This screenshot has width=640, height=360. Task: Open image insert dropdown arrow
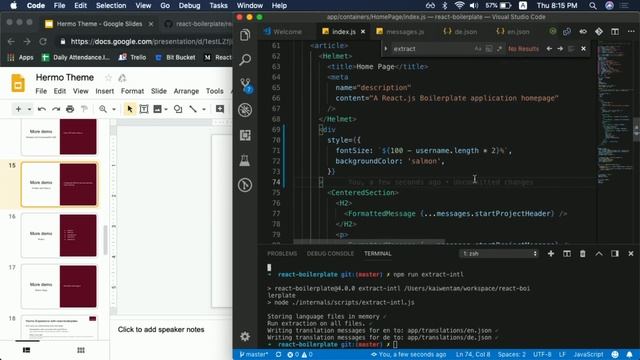point(166,109)
